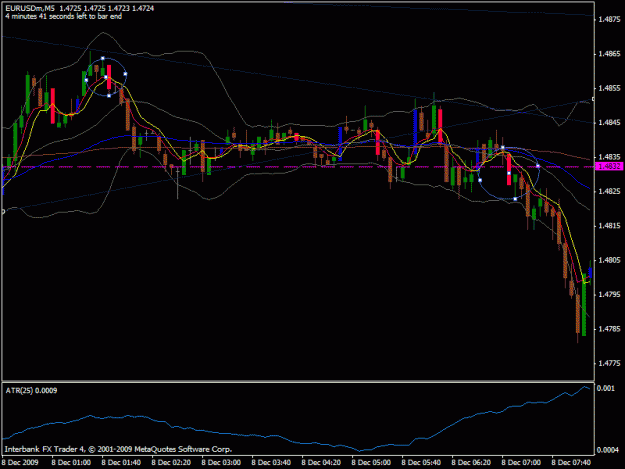
Task: Click the '4 minutes 41 seconds left to bar end' label
Action: [64, 16]
